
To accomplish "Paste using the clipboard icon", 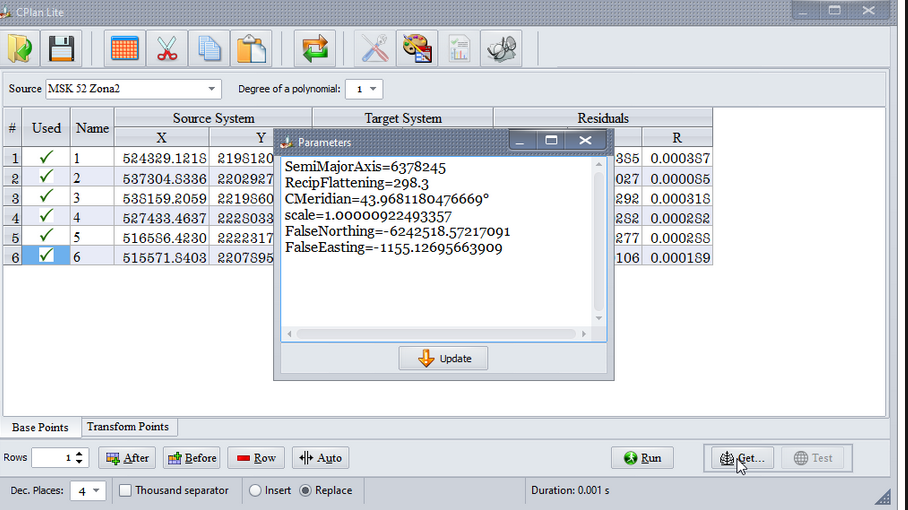I will click(x=251, y=48).
